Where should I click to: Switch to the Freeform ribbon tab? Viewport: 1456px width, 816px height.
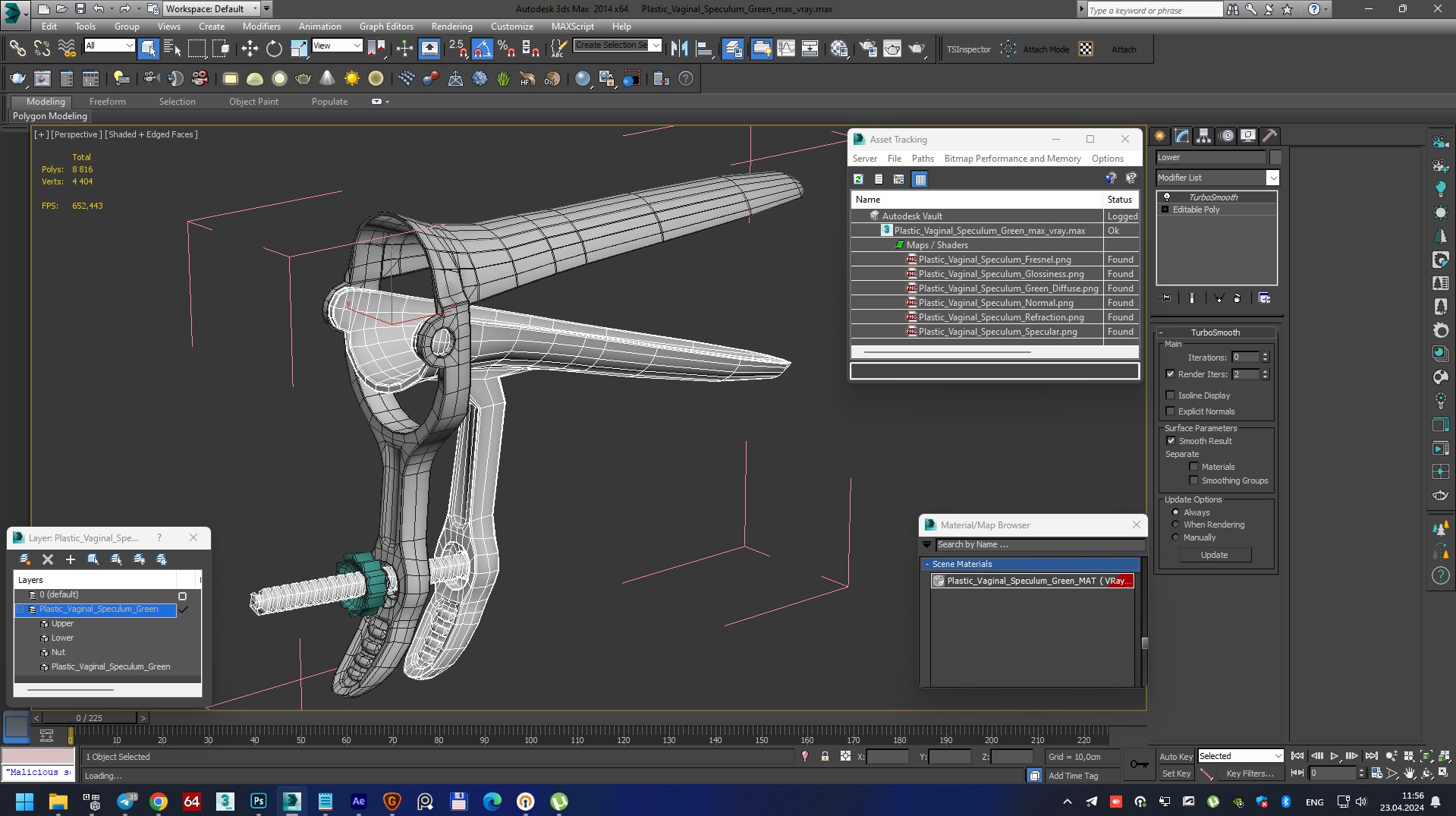108,102
